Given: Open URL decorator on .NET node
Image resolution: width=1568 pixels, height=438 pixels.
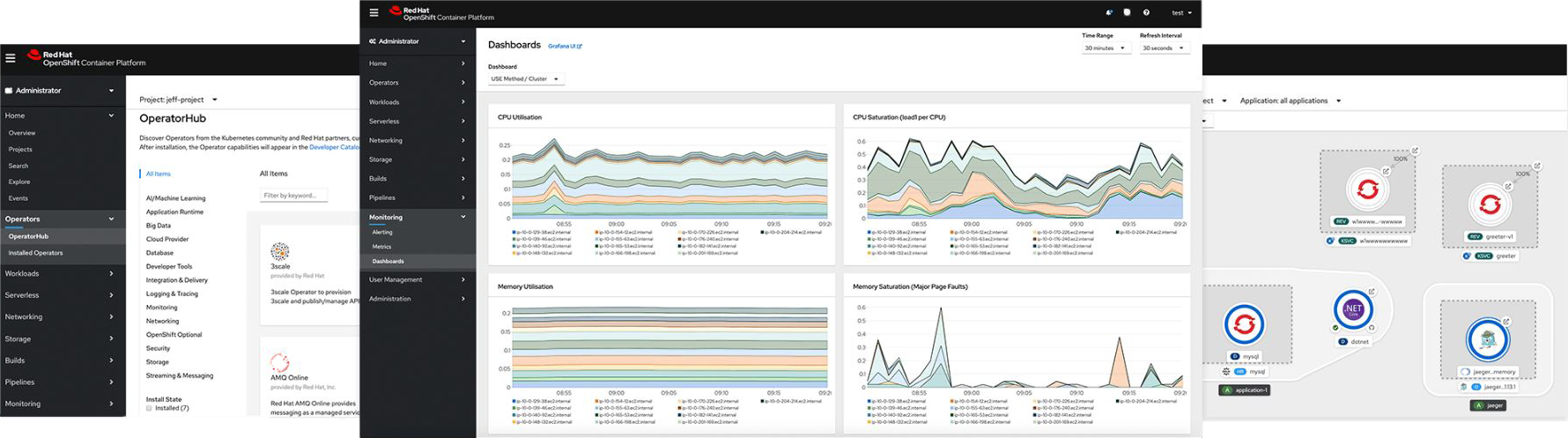Looking at the screenshot, I should (1372, 292).
